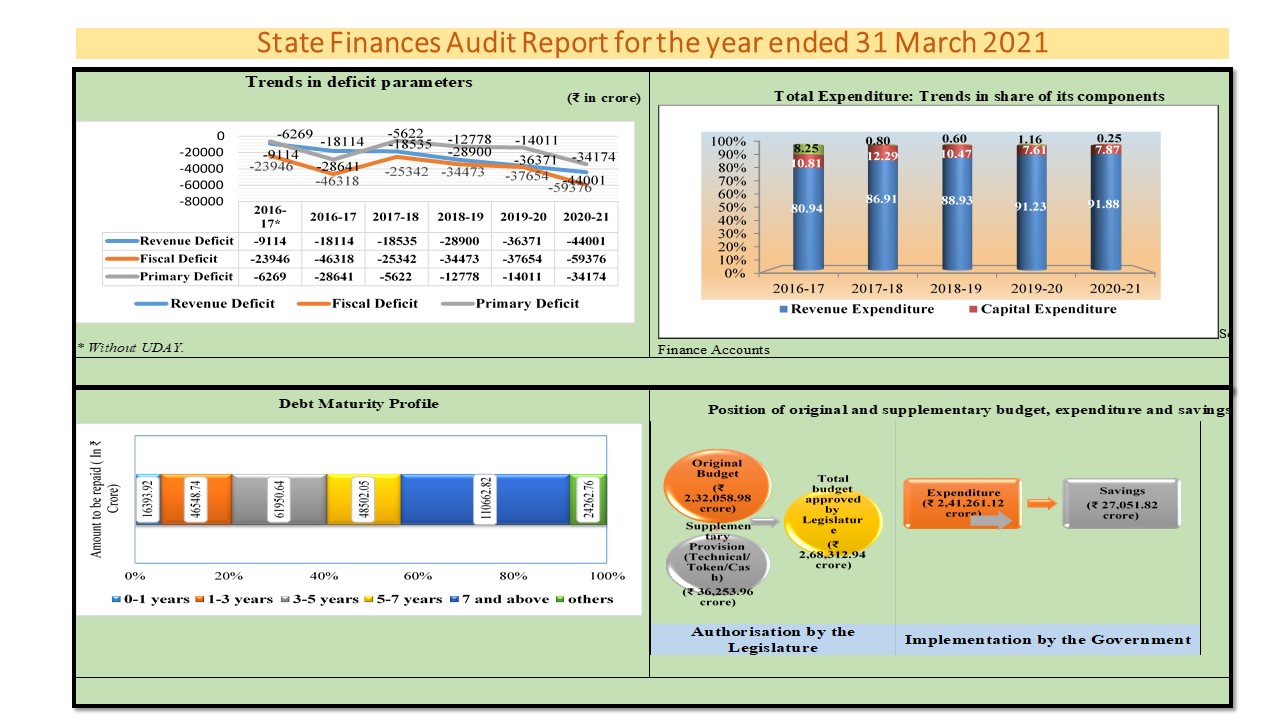Click the "2016-17*" column header in deficit table
Screen dimensions: 1280x720
(271, 217)
